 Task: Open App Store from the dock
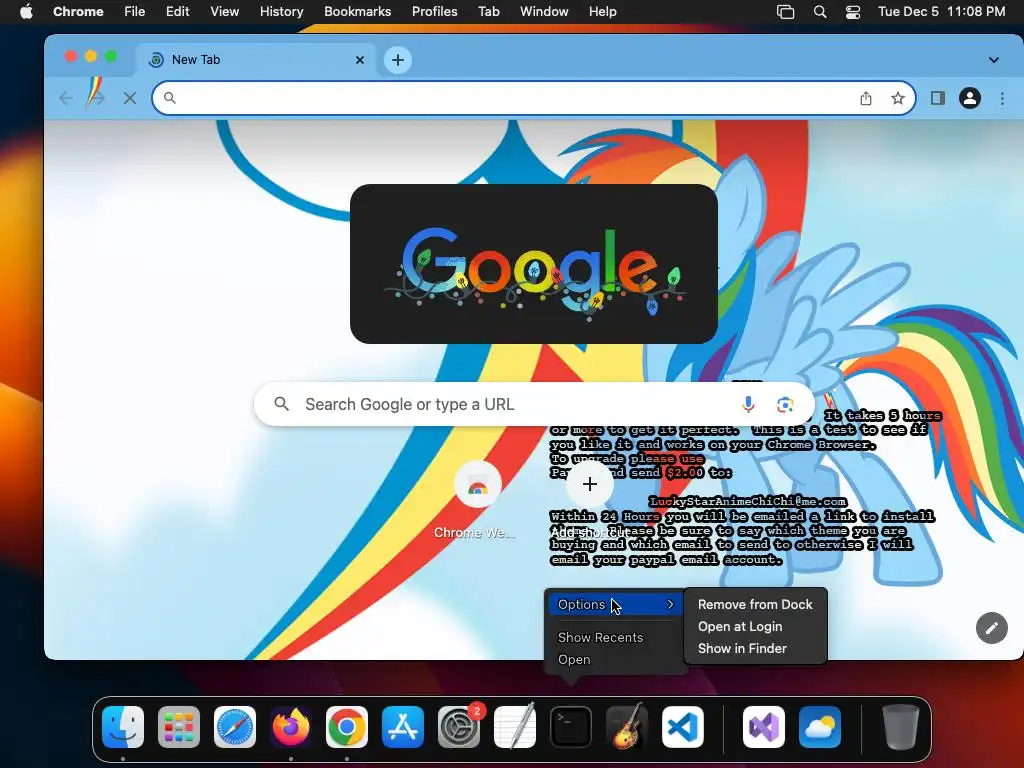pos(403,727)
